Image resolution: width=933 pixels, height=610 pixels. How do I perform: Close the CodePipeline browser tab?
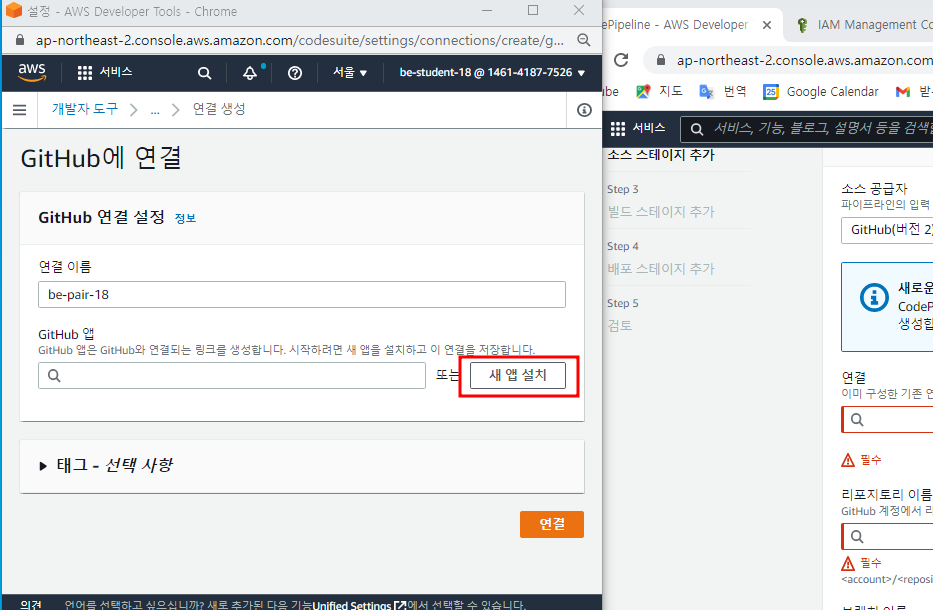tap(767, 25)
